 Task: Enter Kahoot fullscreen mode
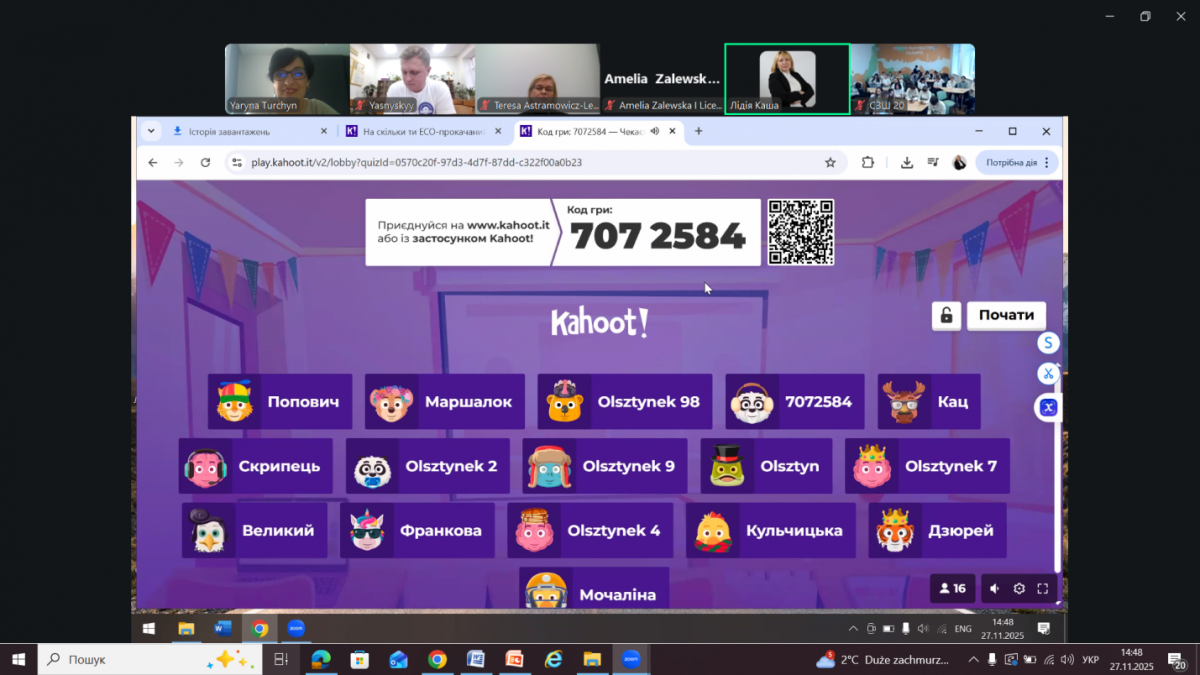[1042, 589]
